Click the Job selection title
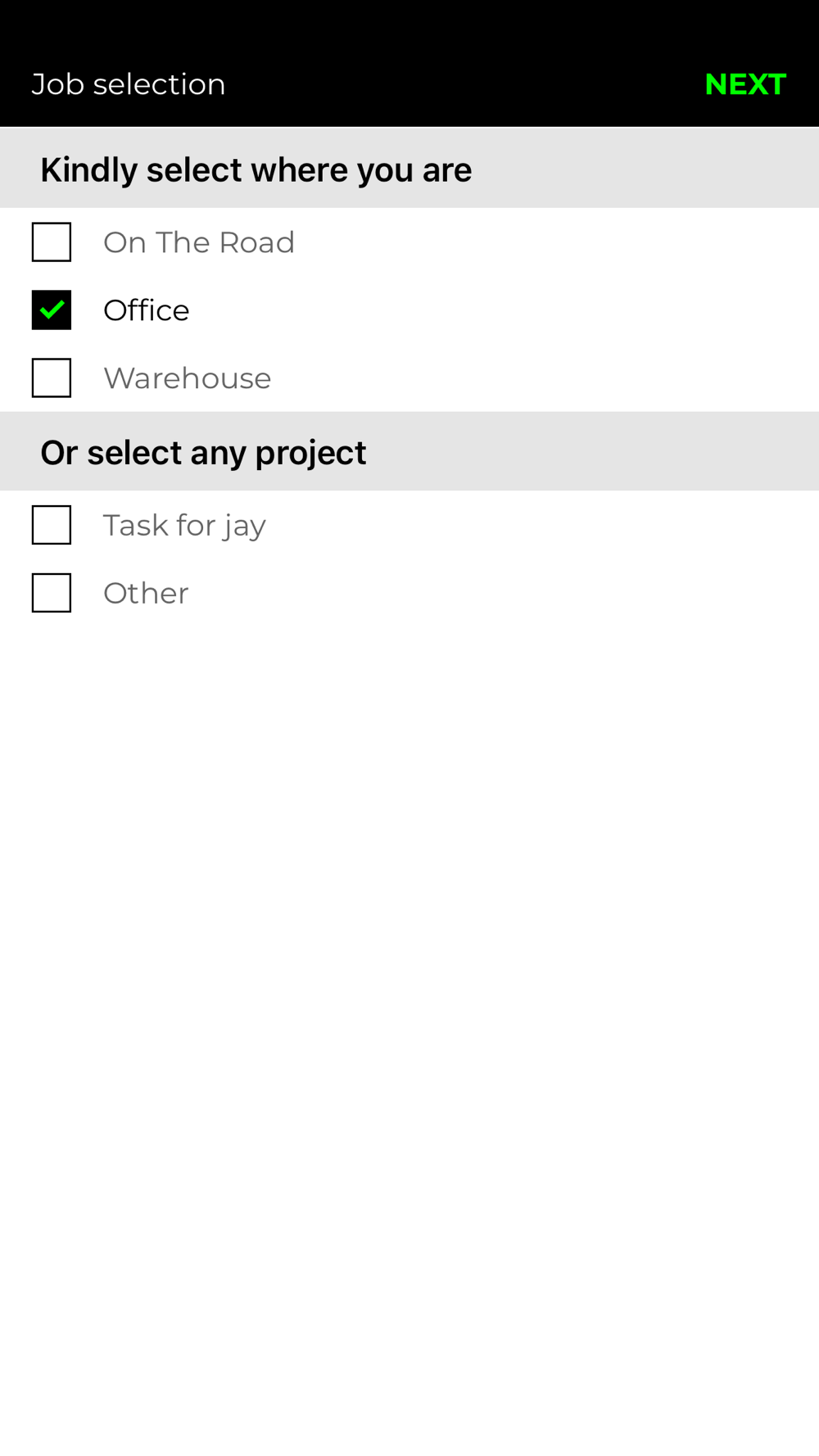Viewport: 819px width, 1456px height. click(x=129, y=84)
